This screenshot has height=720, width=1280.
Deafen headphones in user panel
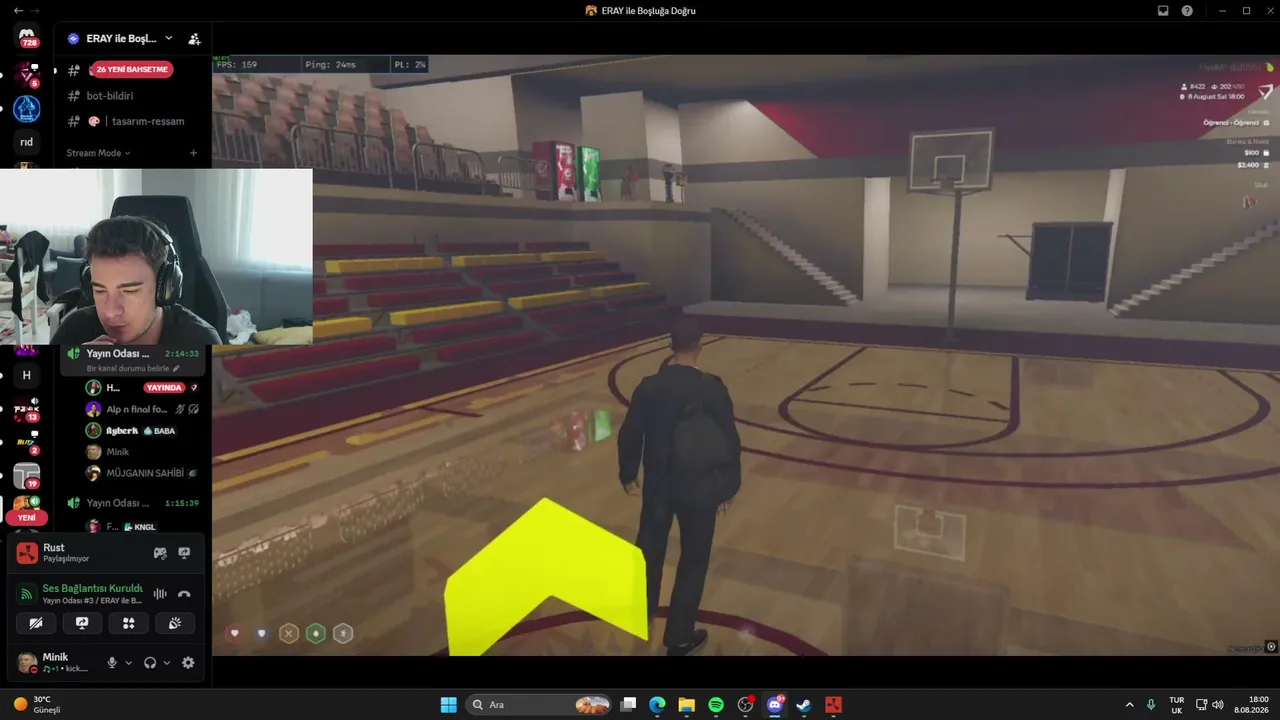tap(150, 663)
